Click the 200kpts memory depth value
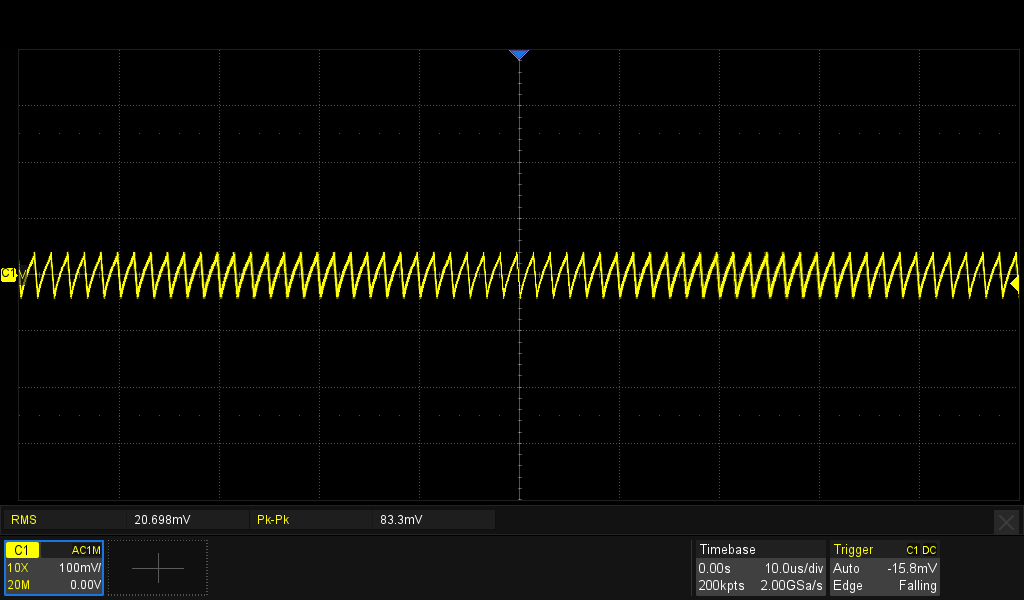Viewport: 1024px width, 600px height. coord(721,585)
